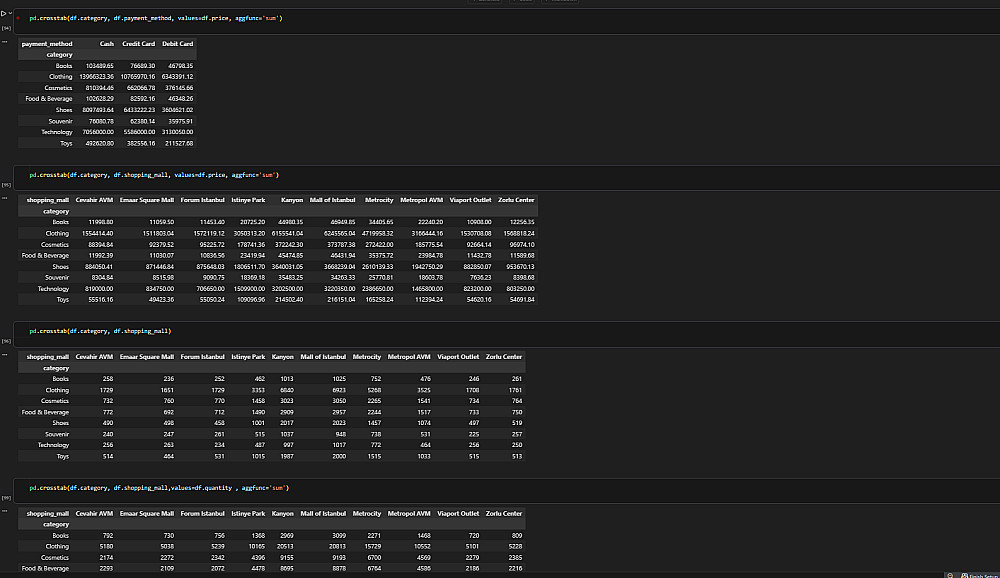Select the quantity 20513 in the Clothing row
The height and width of the screenshot is (578, 1000).
click(x=286, y=547)
